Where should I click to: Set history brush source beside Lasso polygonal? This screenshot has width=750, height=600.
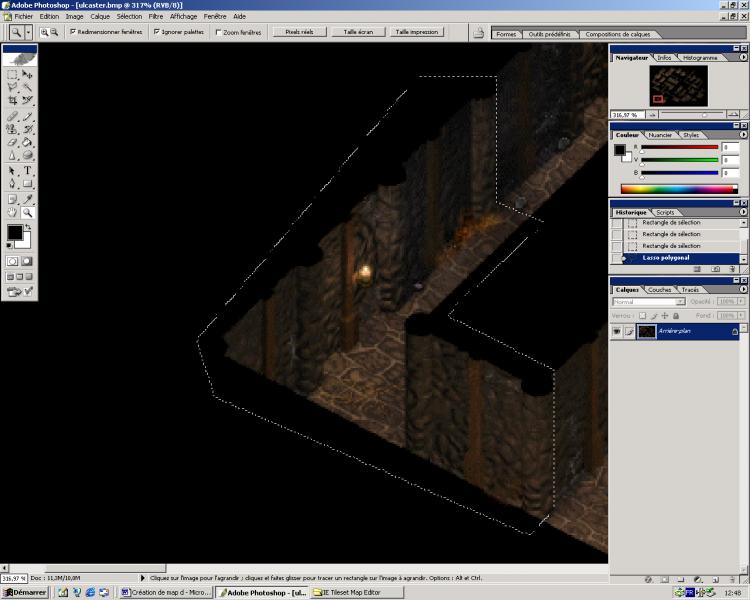[x=617, y=258]
